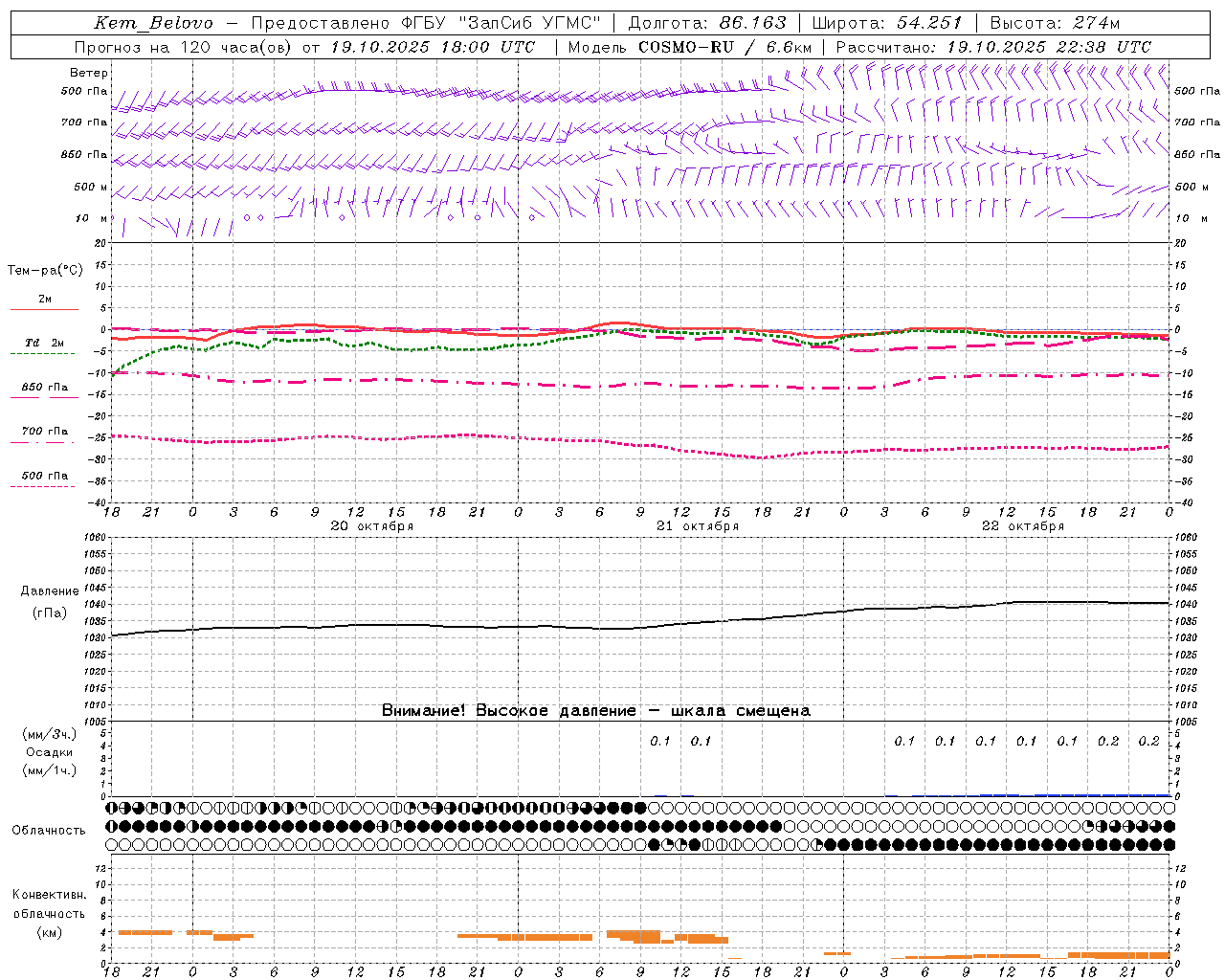Click the -40 value on left temperature axis
Screen dimensions: 1225x980
(100, 502)
